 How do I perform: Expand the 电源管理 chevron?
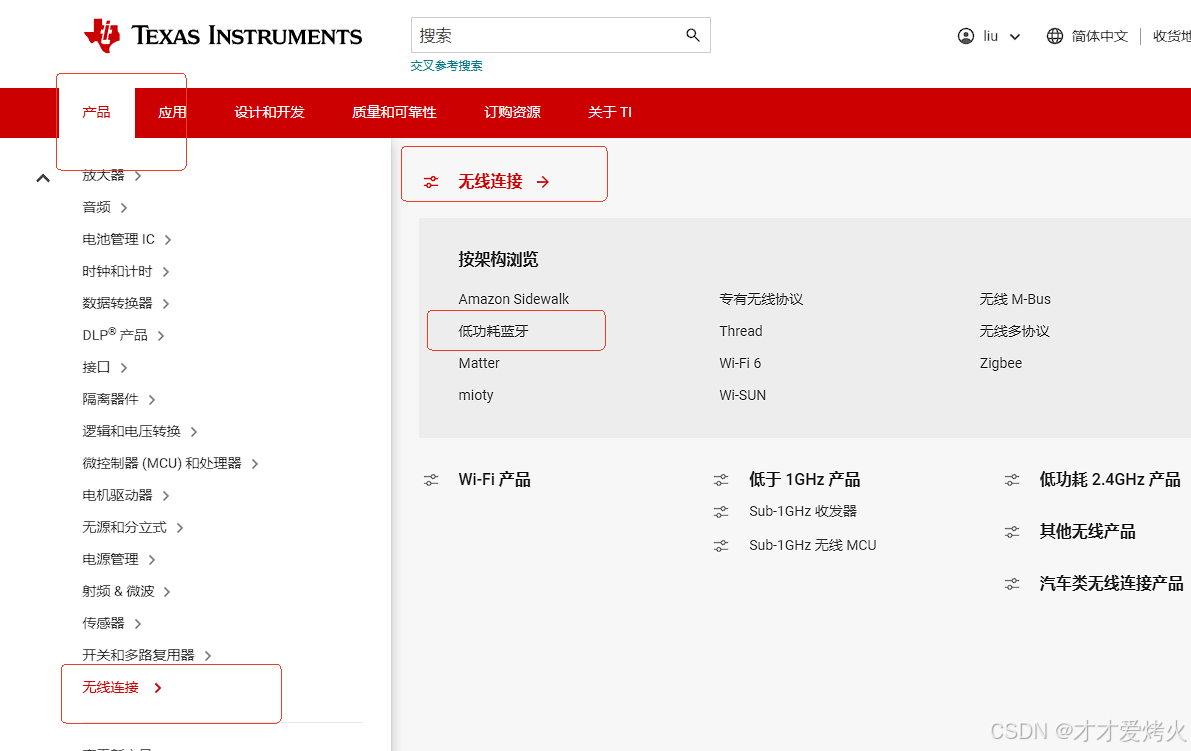(152, 560)
